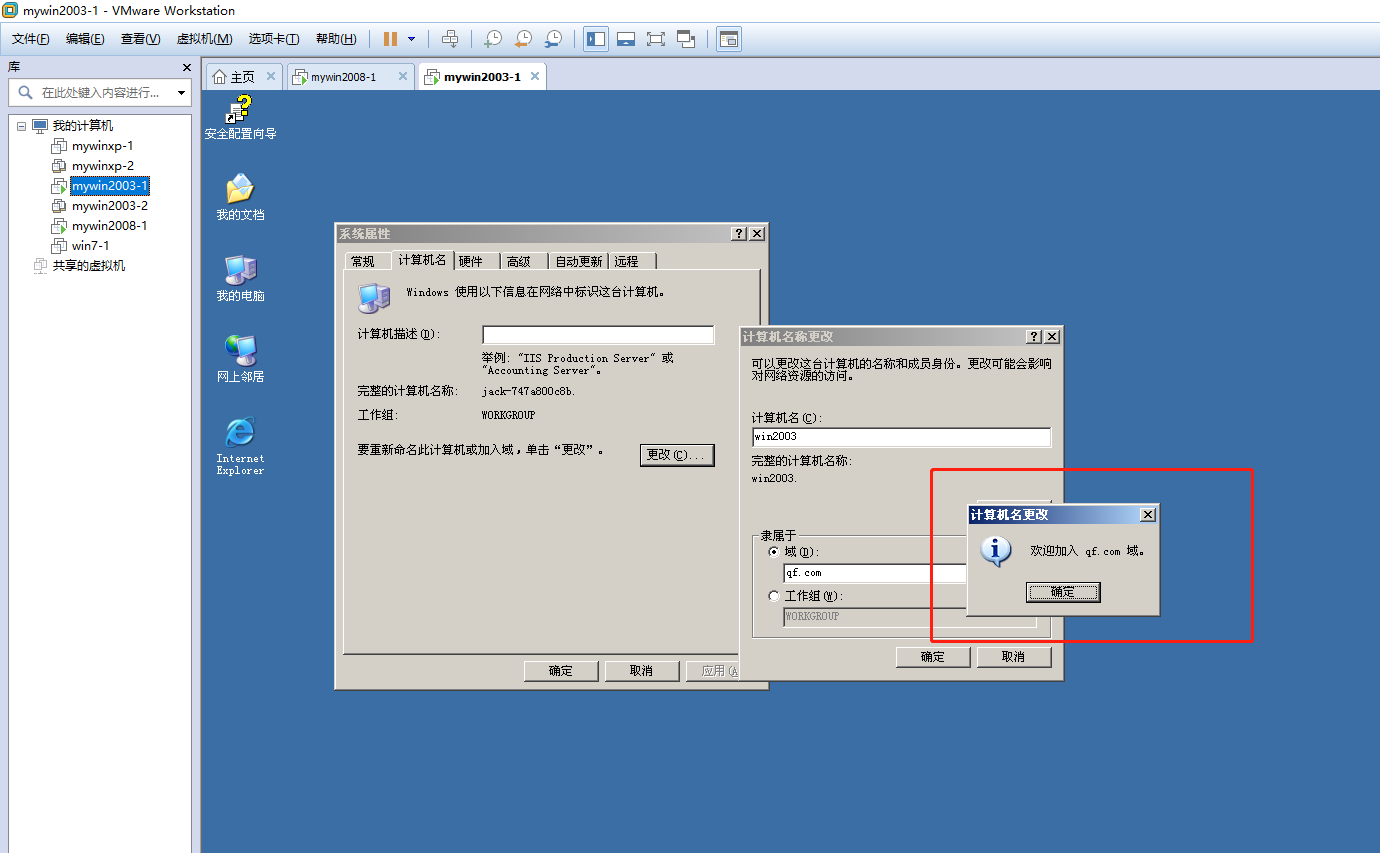Select the 网上邻居 desktop icon
Screen dimensions: 1380x853
[x=241, y=359]
